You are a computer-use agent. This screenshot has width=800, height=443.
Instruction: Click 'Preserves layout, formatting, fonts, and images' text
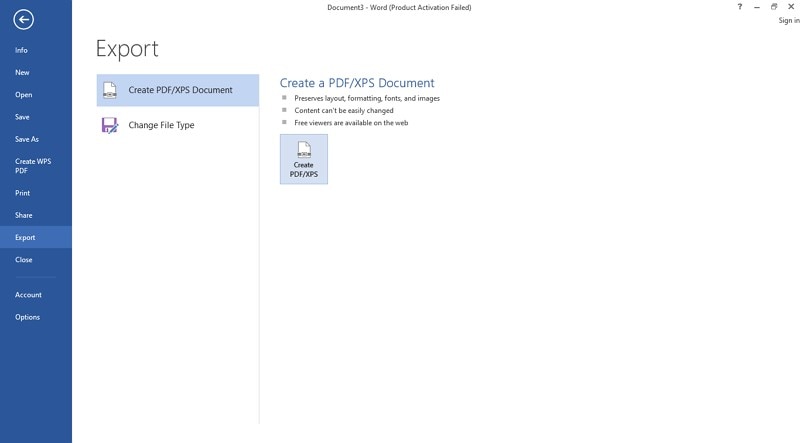tap(367, 99)
